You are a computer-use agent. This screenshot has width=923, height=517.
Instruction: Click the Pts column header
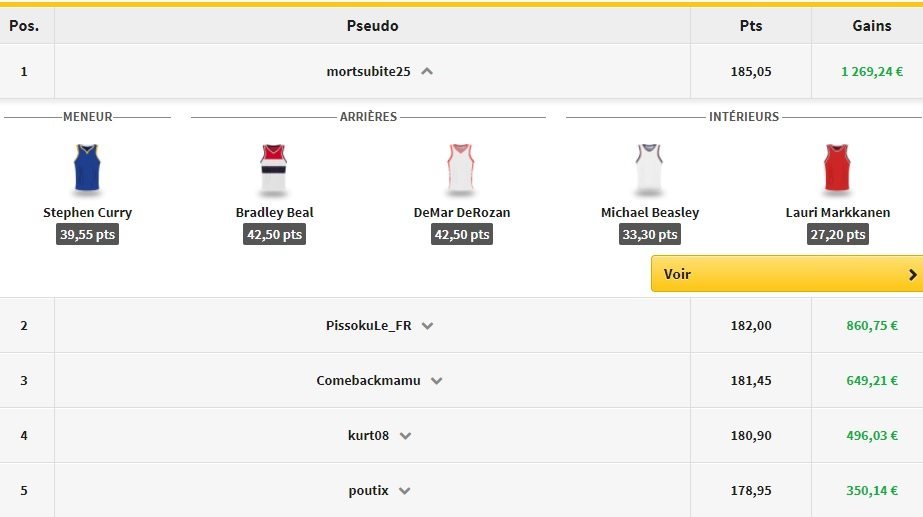point(750,26)
